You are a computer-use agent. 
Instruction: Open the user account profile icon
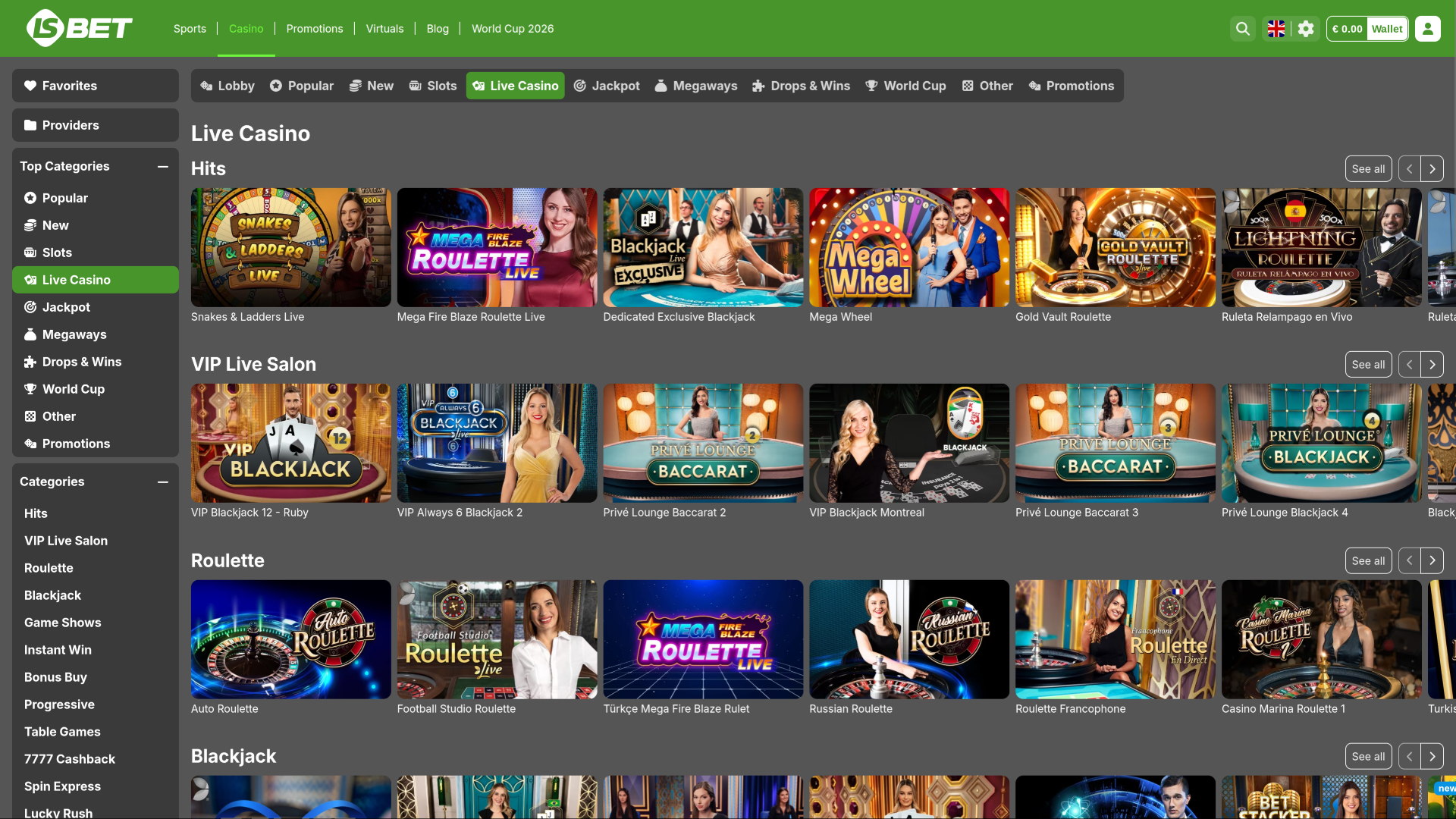(1427, 29)
